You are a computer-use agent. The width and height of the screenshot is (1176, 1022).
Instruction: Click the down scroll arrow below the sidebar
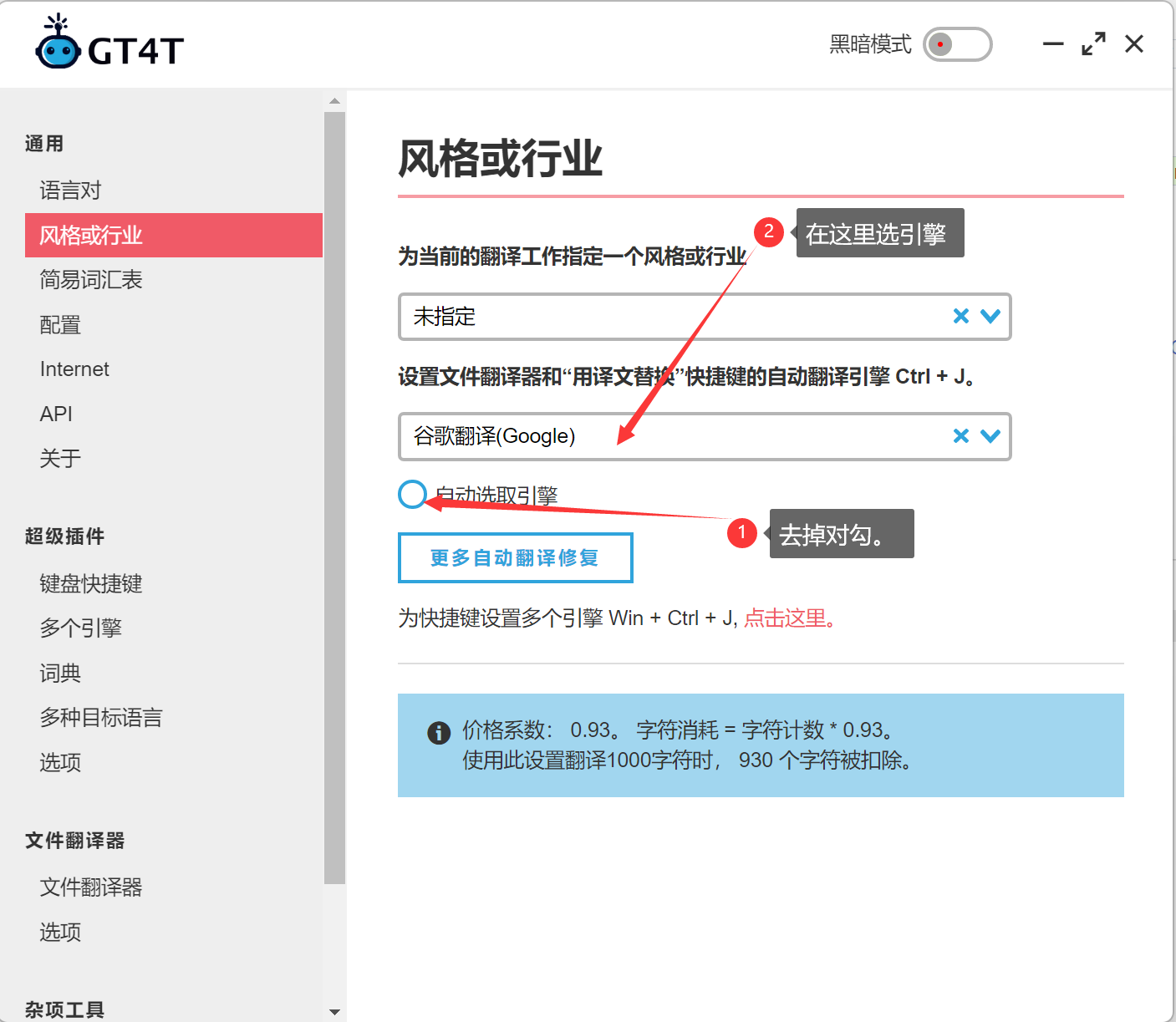click(x=334, y=1010)
